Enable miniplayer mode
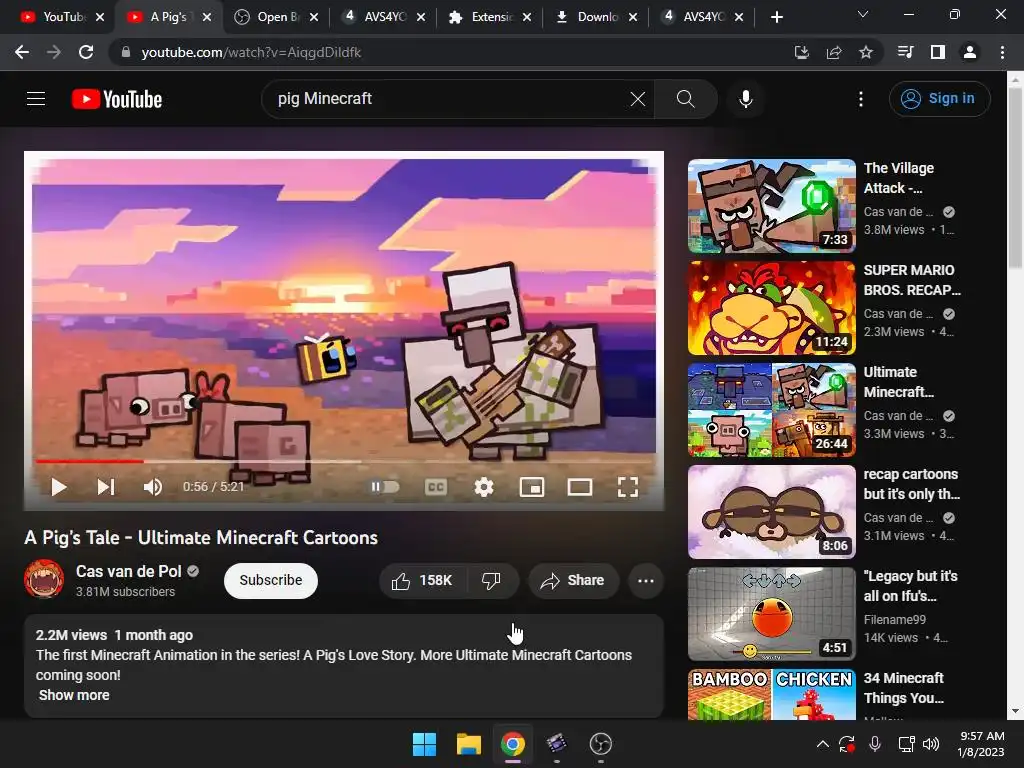Image resolution: width=1024 pixels, height=768 pixels. point(532,487)
